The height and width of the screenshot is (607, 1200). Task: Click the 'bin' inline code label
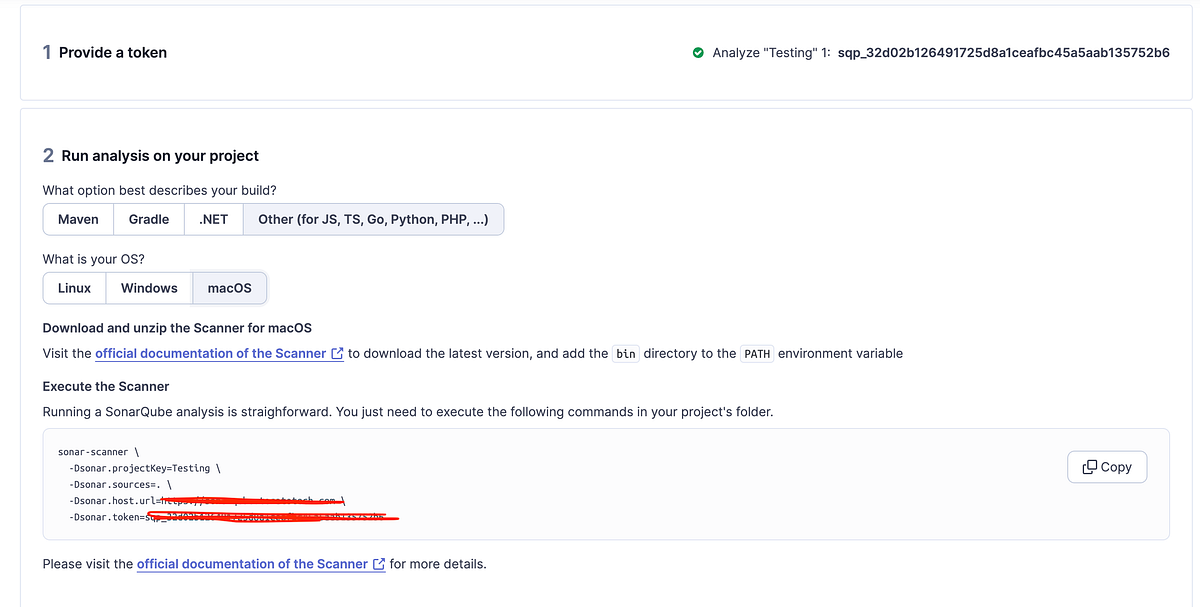tap(626, 354)
